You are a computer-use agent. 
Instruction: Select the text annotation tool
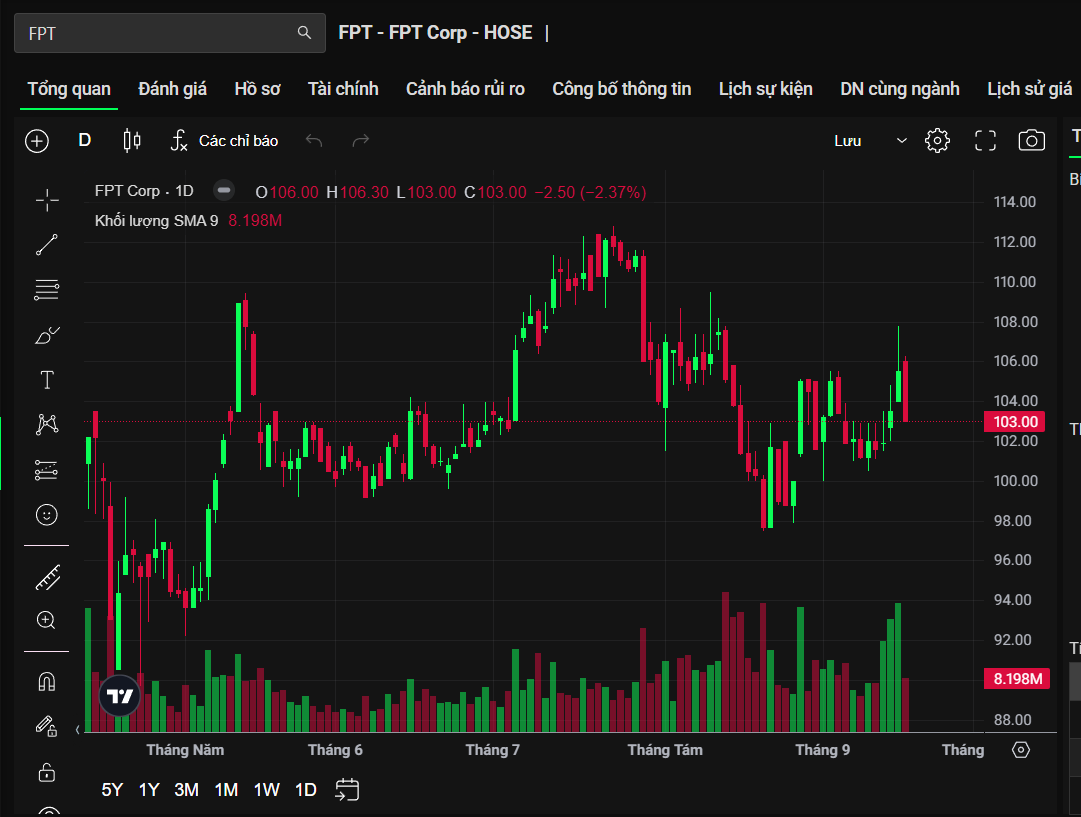[x=47, y=380]
